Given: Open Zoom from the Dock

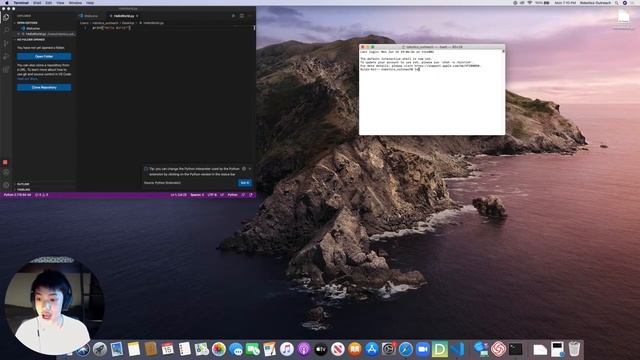Looking at the screenshot, I should 422,349.
